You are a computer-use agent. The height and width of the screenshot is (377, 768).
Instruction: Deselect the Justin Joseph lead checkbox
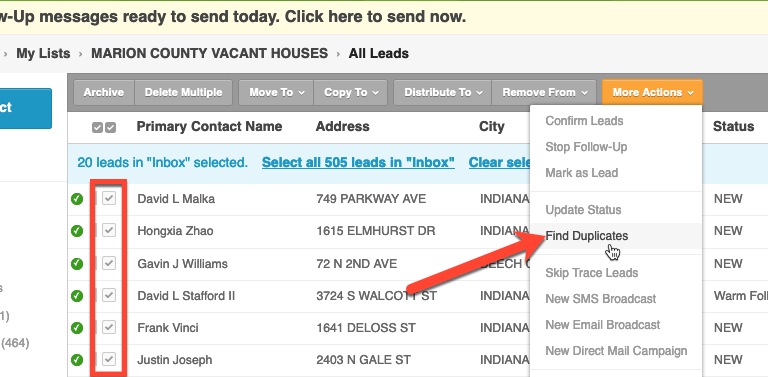pyautogui.click(x=109, y=359)
